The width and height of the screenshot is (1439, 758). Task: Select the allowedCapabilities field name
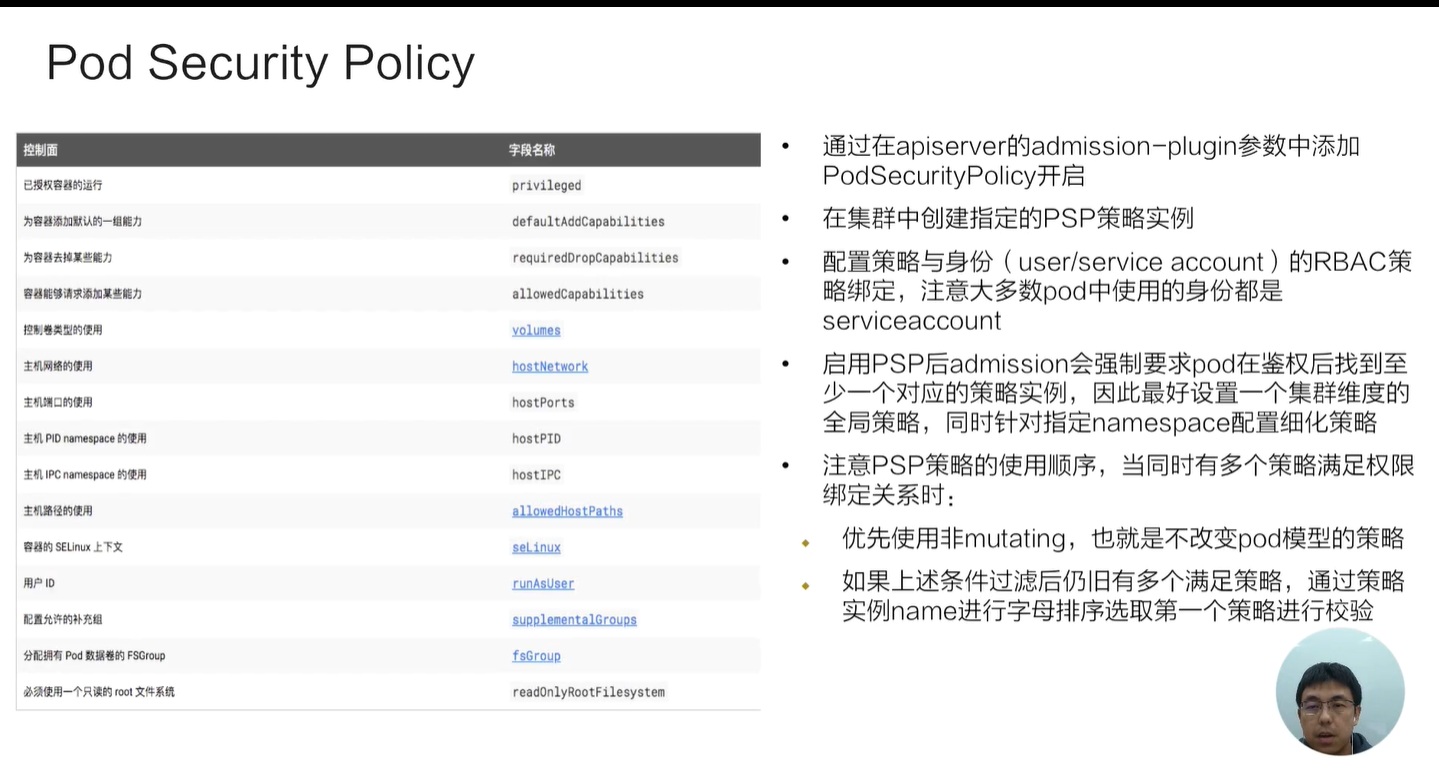578,294
